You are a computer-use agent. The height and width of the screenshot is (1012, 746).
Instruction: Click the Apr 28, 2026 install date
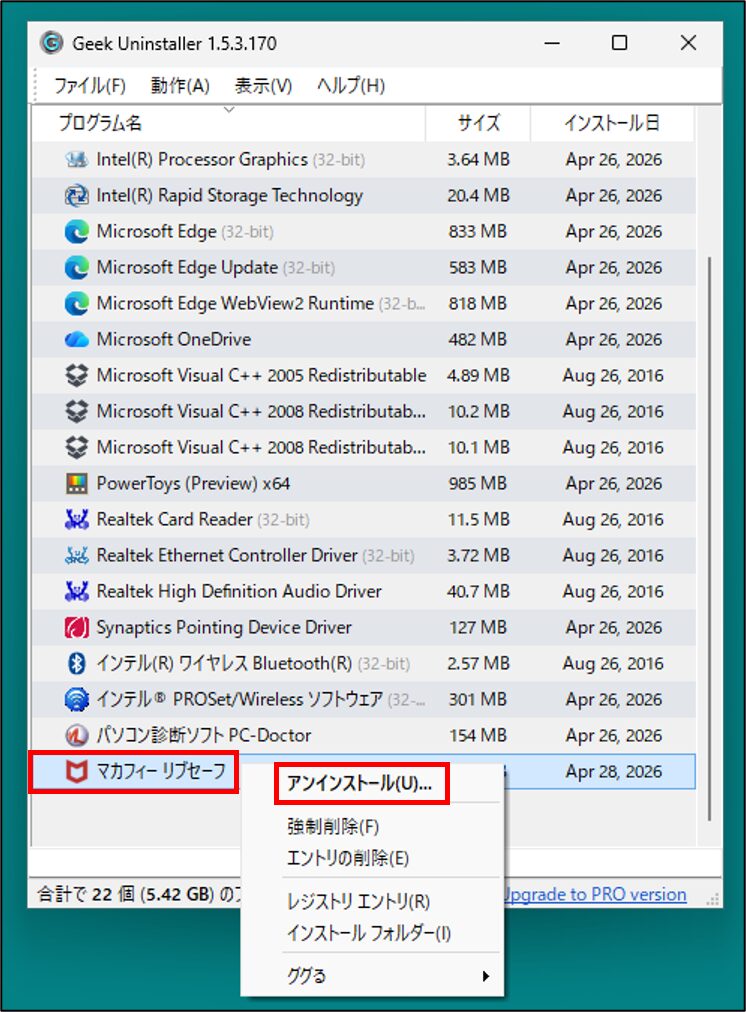[x=614, y=771]
